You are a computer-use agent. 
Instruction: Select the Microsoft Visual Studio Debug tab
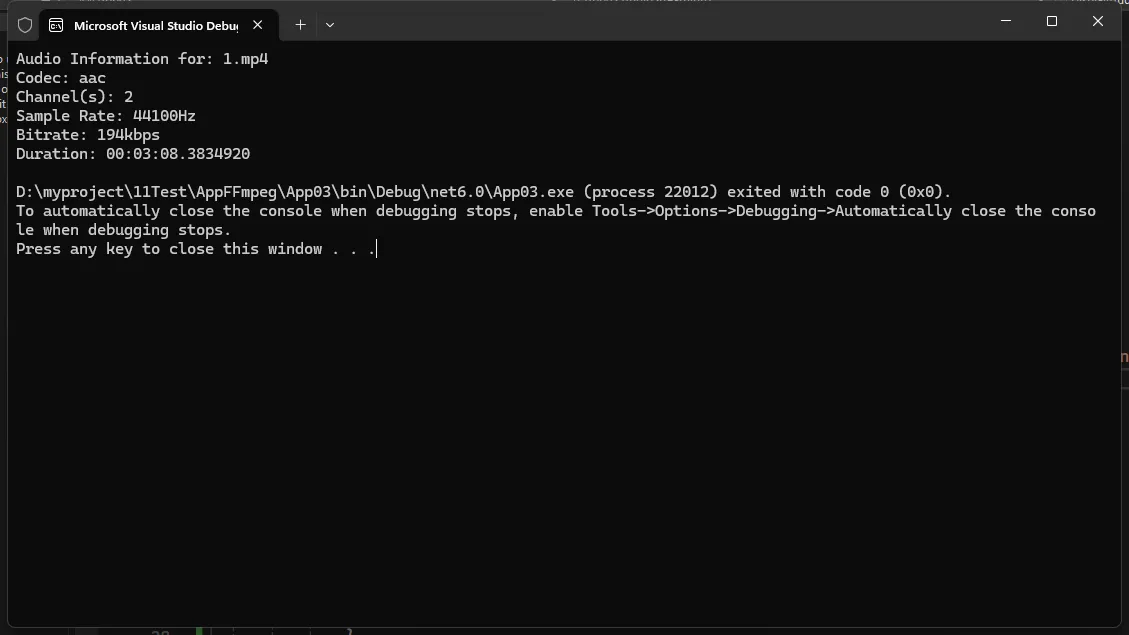pyautogui.click(x=155, y=25)
